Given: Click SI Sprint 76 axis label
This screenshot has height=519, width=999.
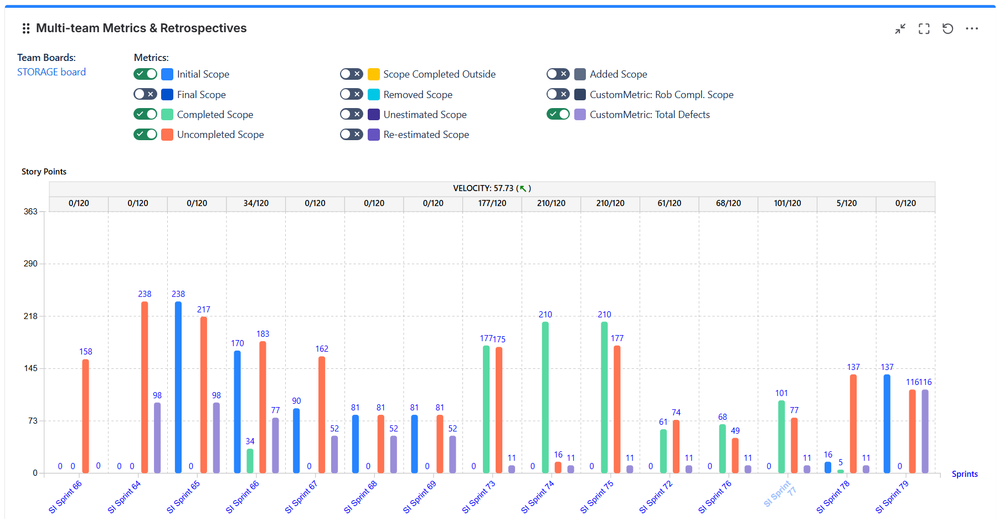Looking at the screenshot, I should click(715, 497).
